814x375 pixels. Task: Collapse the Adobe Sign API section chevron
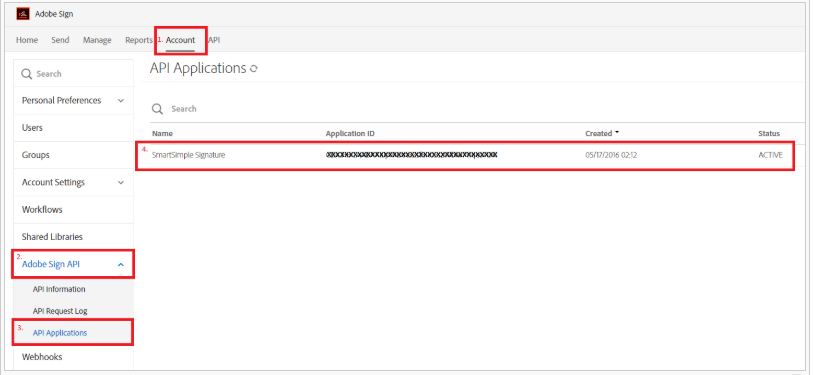point(121,265)
